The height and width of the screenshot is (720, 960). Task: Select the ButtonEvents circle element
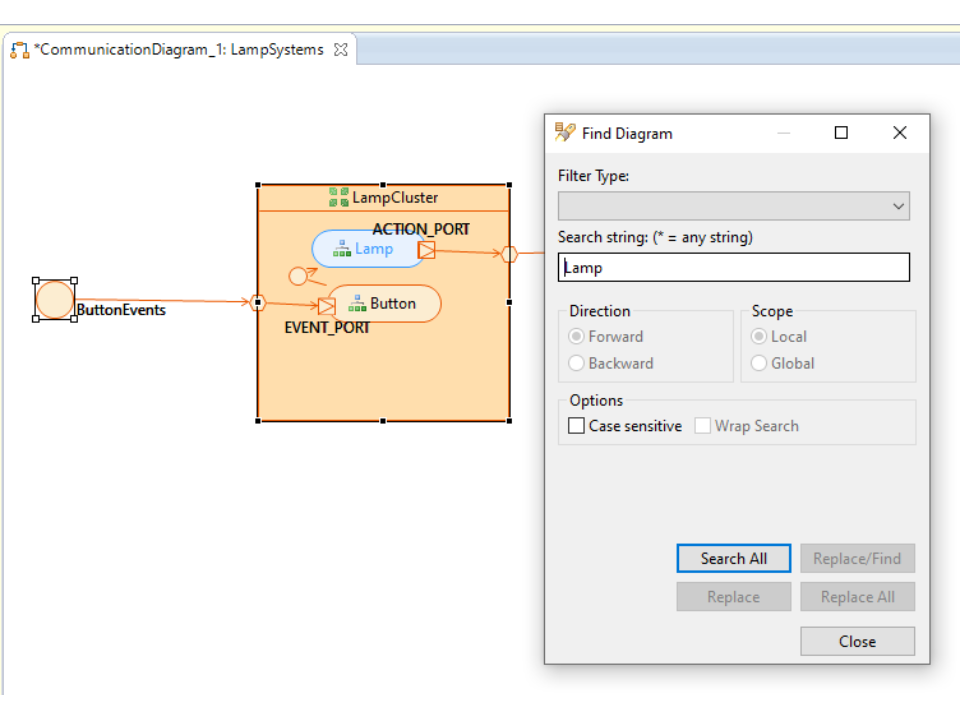(x=54, y=300)
